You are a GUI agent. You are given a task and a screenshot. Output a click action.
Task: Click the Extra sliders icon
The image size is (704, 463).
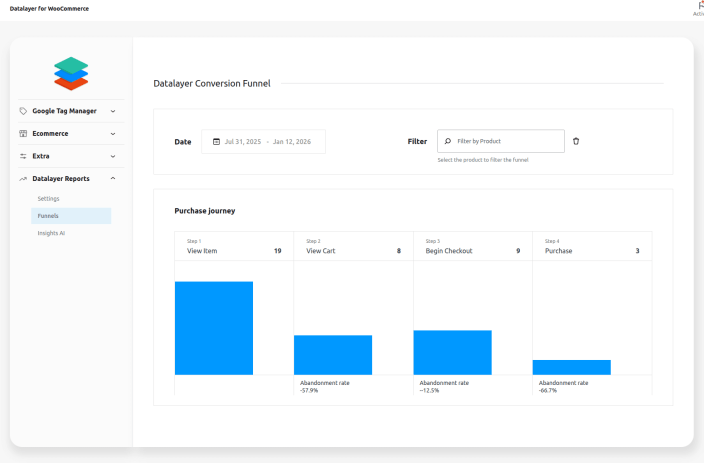23,156
